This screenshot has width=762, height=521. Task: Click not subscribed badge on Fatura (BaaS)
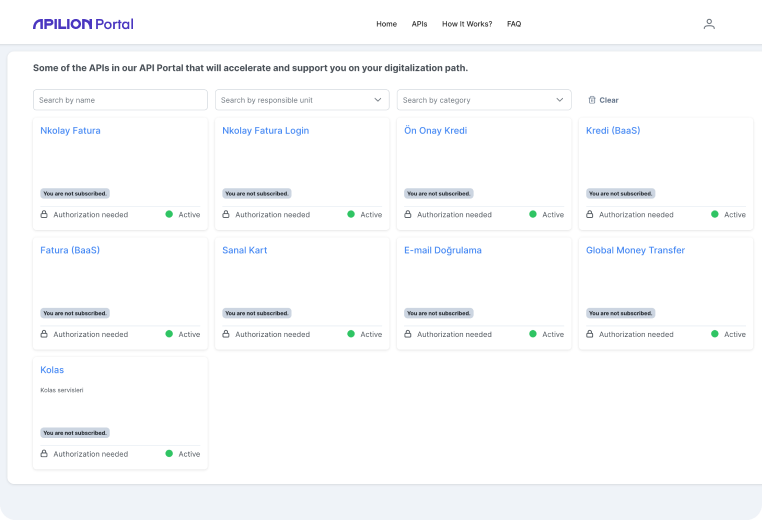tap(75, 313)
